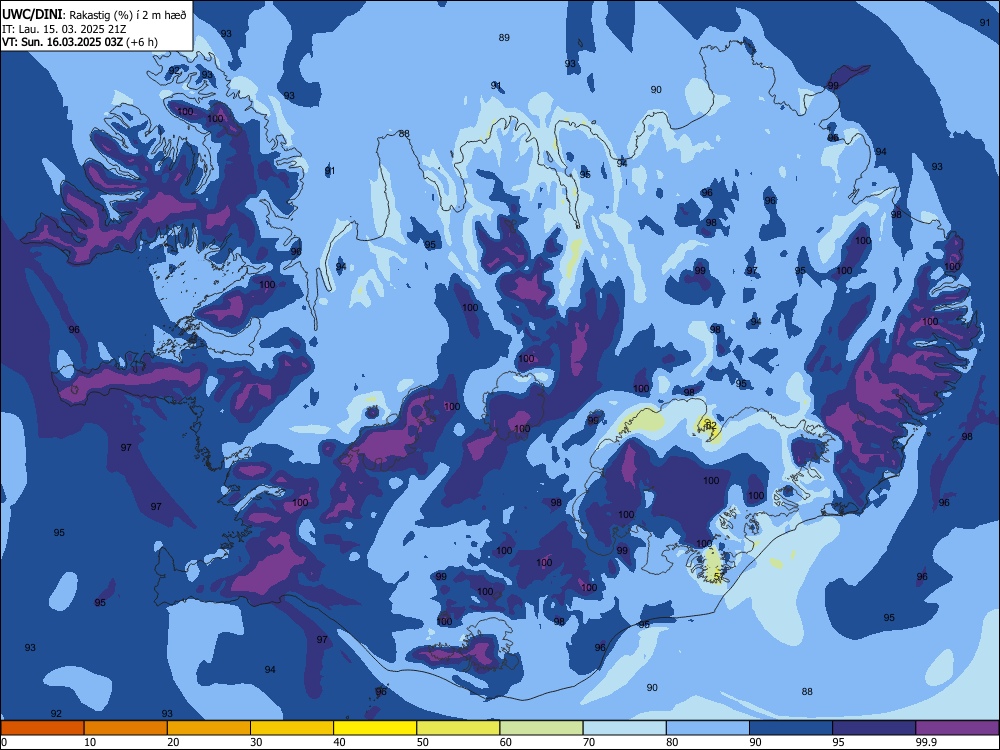1000x750 pixels.
Task: Pick the 90–95 dark blue legend swatch
Action: 791,728
